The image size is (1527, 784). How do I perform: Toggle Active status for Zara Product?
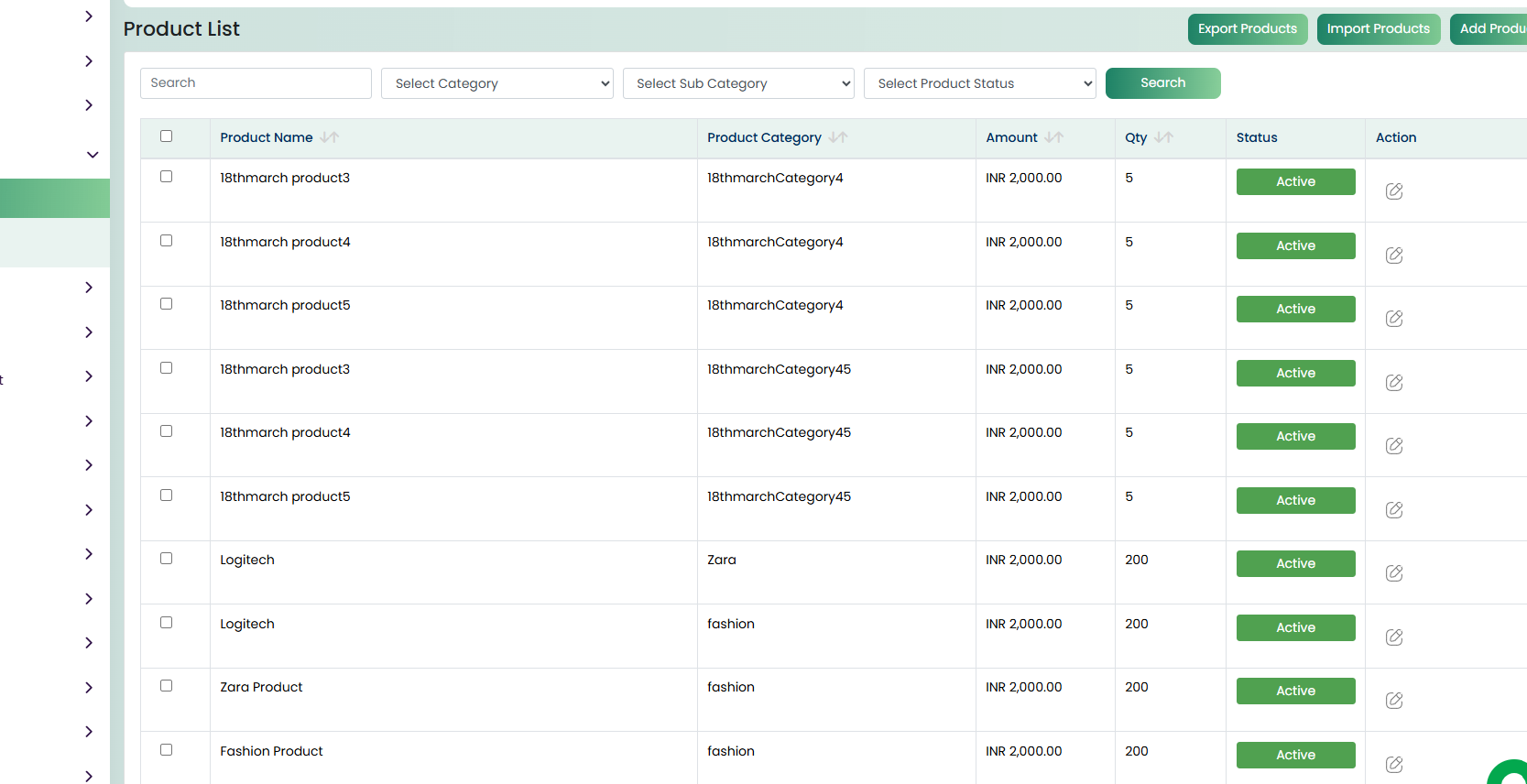[x=1296, y=691]
